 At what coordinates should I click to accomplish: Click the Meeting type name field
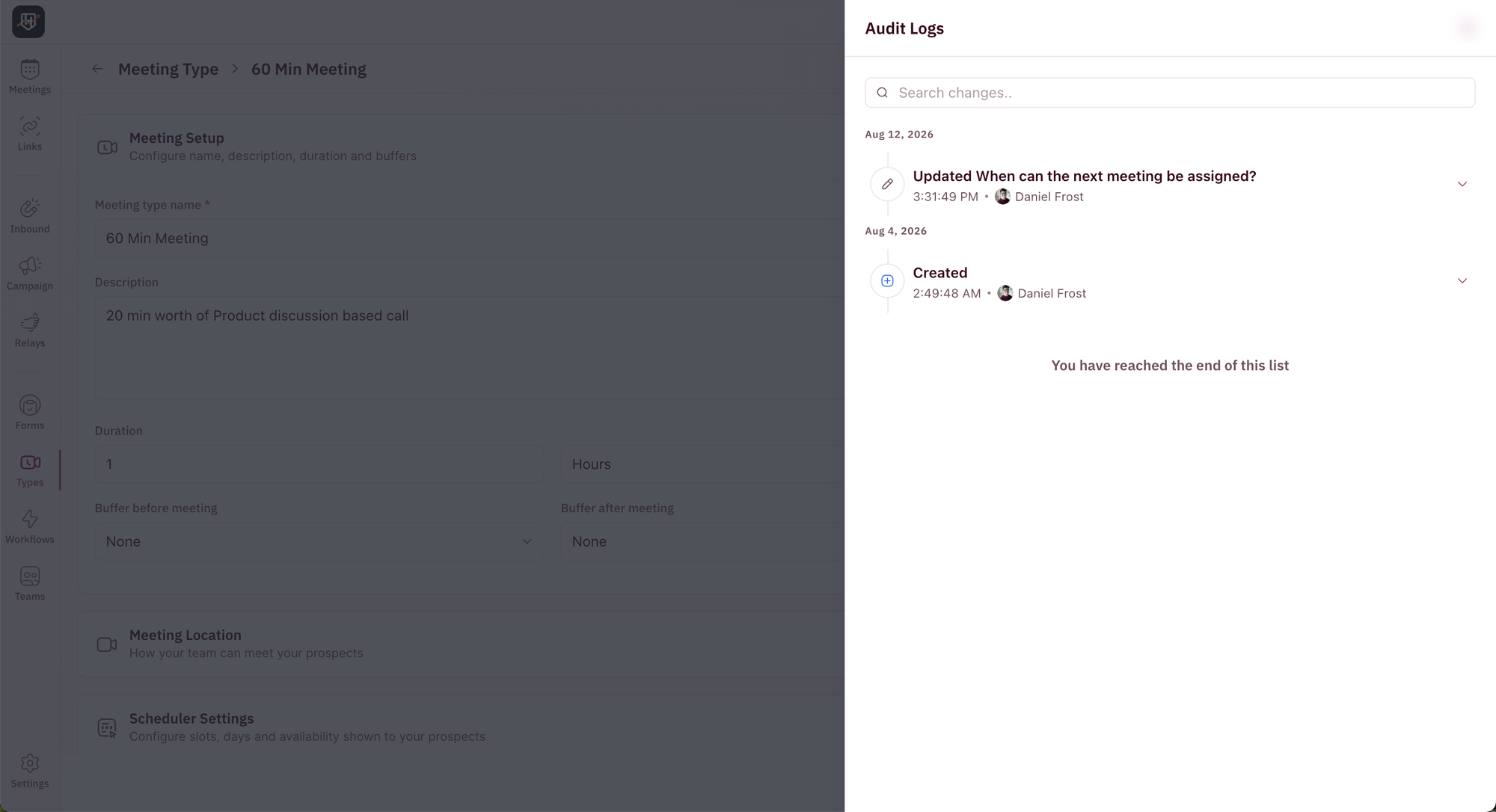(x=470, y=239)
